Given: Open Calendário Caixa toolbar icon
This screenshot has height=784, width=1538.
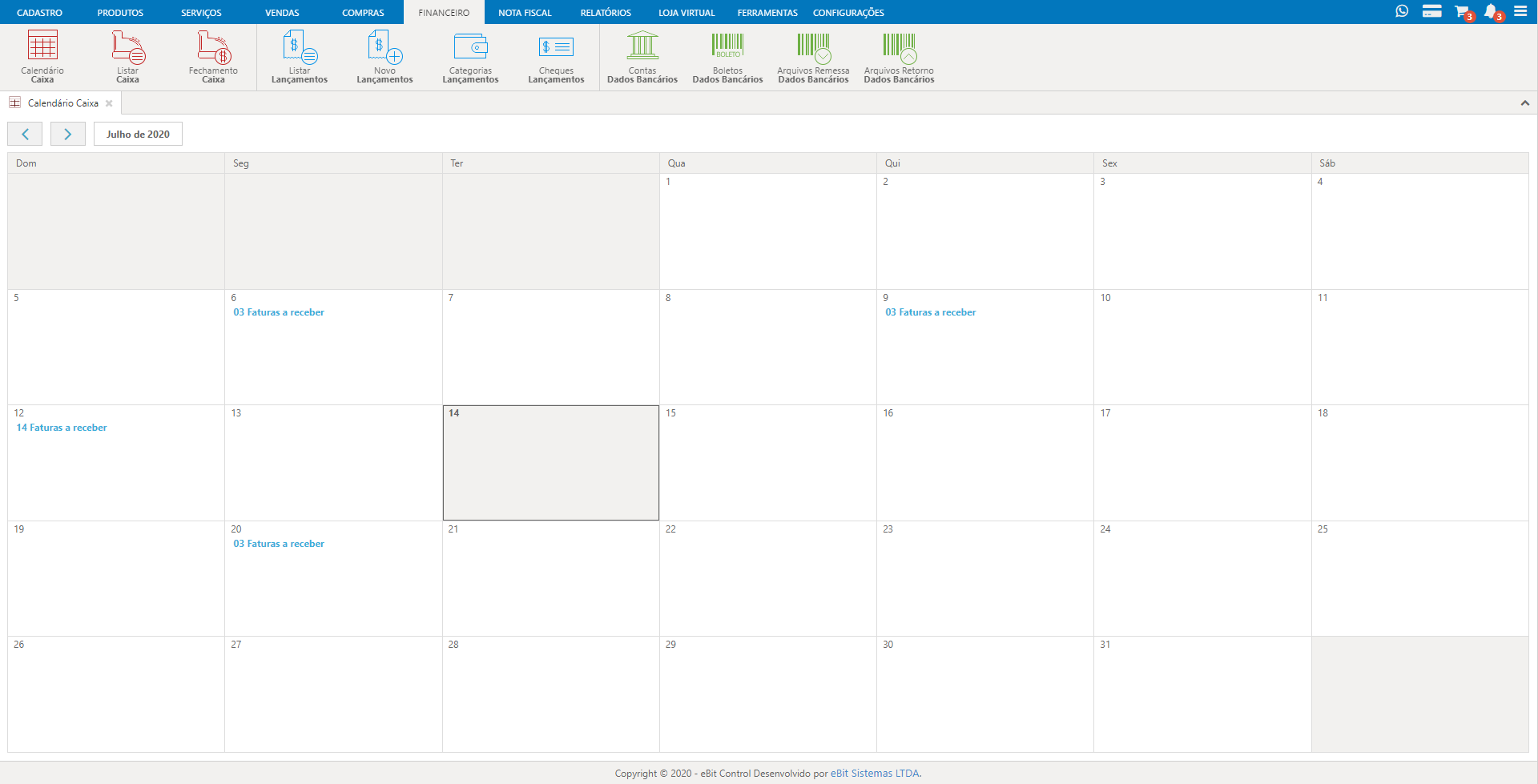Looking at the screenshot, I should click(x=42, y=57).
